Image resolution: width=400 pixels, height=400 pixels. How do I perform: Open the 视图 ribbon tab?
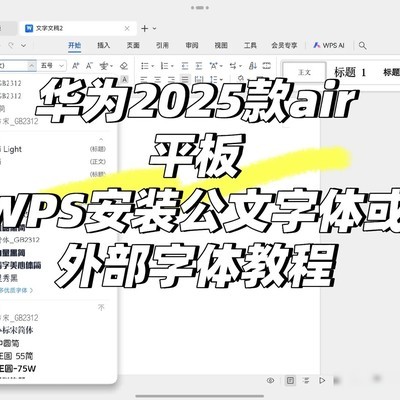click(x=221, y=45)
